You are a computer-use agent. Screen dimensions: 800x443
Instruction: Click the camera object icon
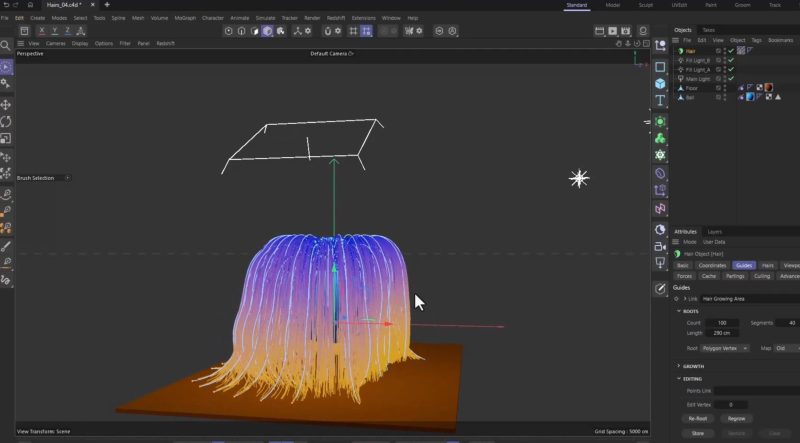(660, 247)
